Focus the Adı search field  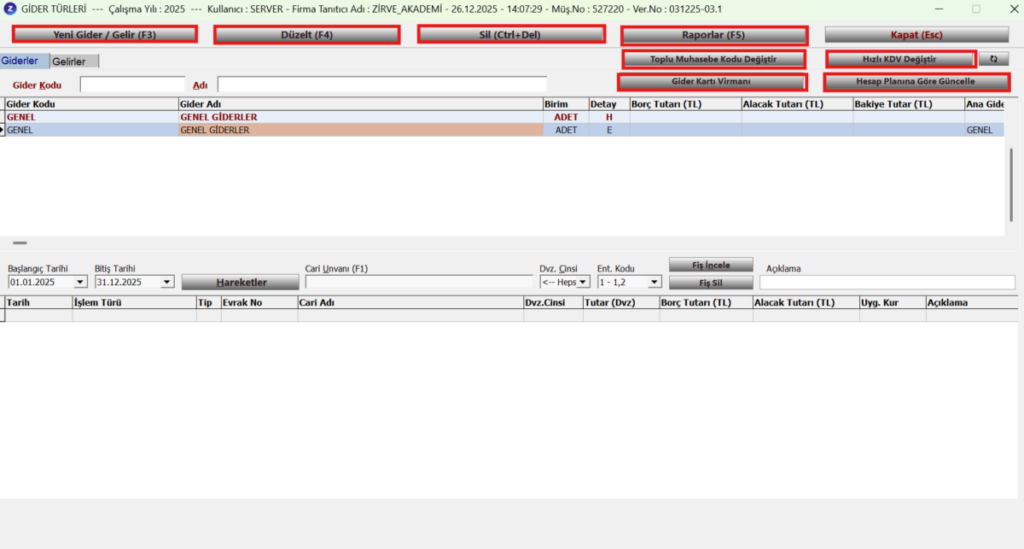tap(382, 85)
